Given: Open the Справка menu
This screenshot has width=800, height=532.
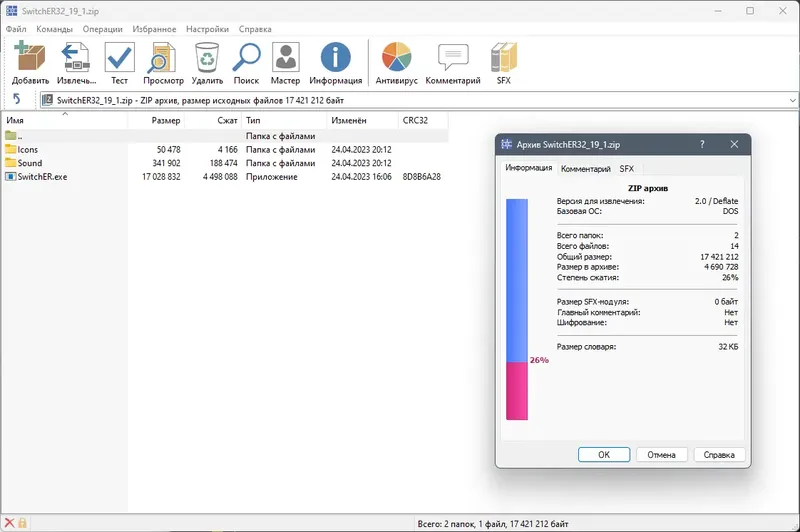Looking at the screenshot, I should [x=255, y=29].
